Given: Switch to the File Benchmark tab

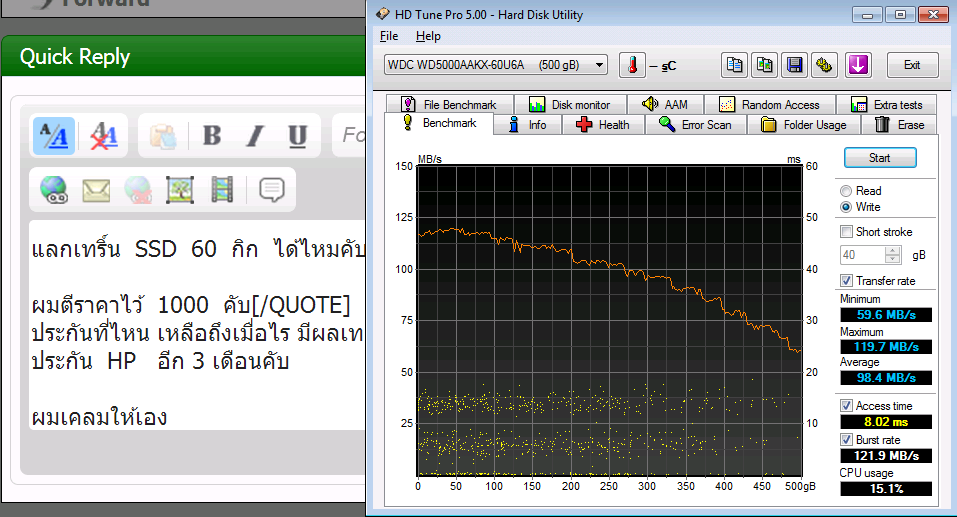Looking at the screenshot, I should [x=450, y=104].
